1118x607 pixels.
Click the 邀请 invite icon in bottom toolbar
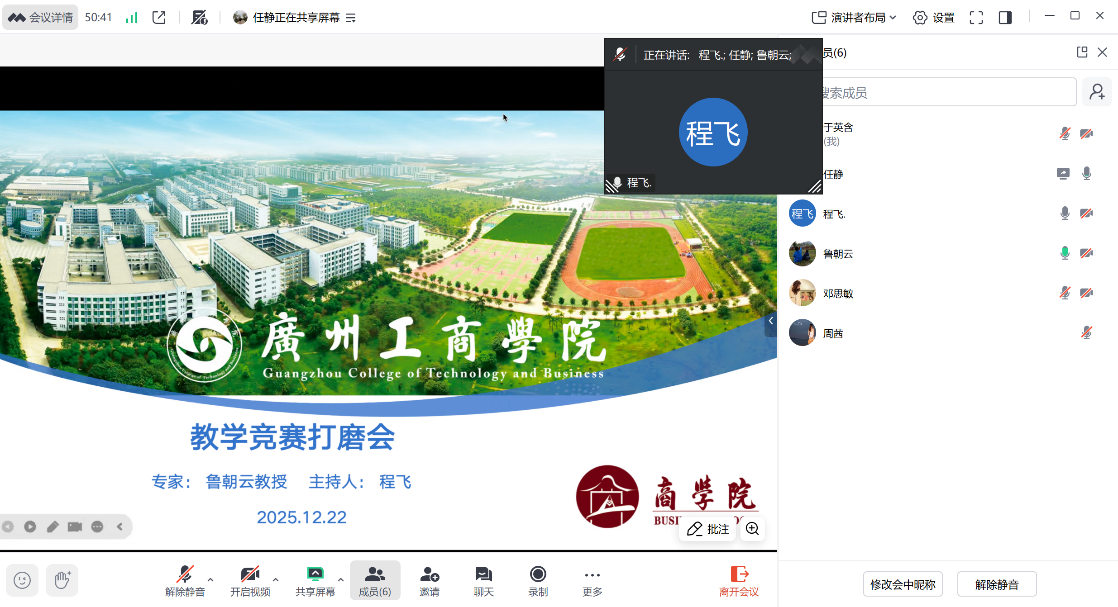(x=429, y=579)
